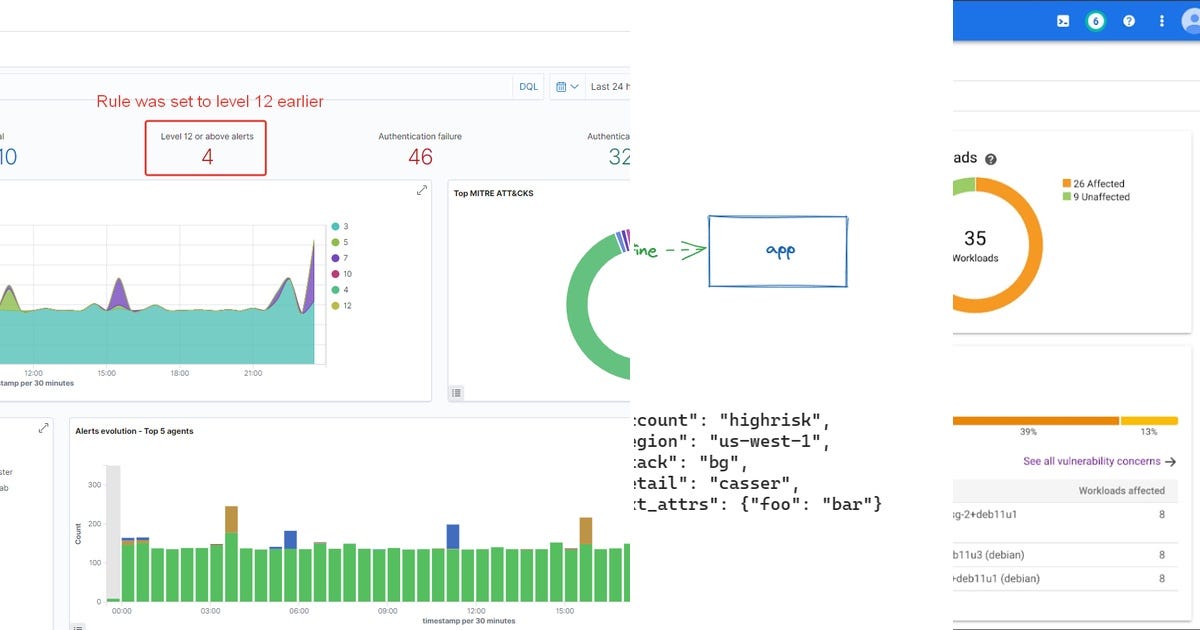Toggle level 12 series in chart legend

pyautogui.click(x=342, y=306)
